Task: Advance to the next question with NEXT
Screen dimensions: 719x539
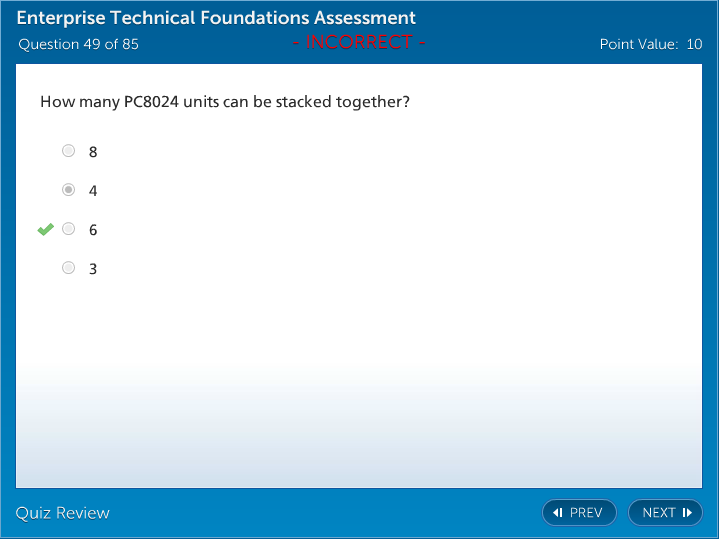Action: 665,513
